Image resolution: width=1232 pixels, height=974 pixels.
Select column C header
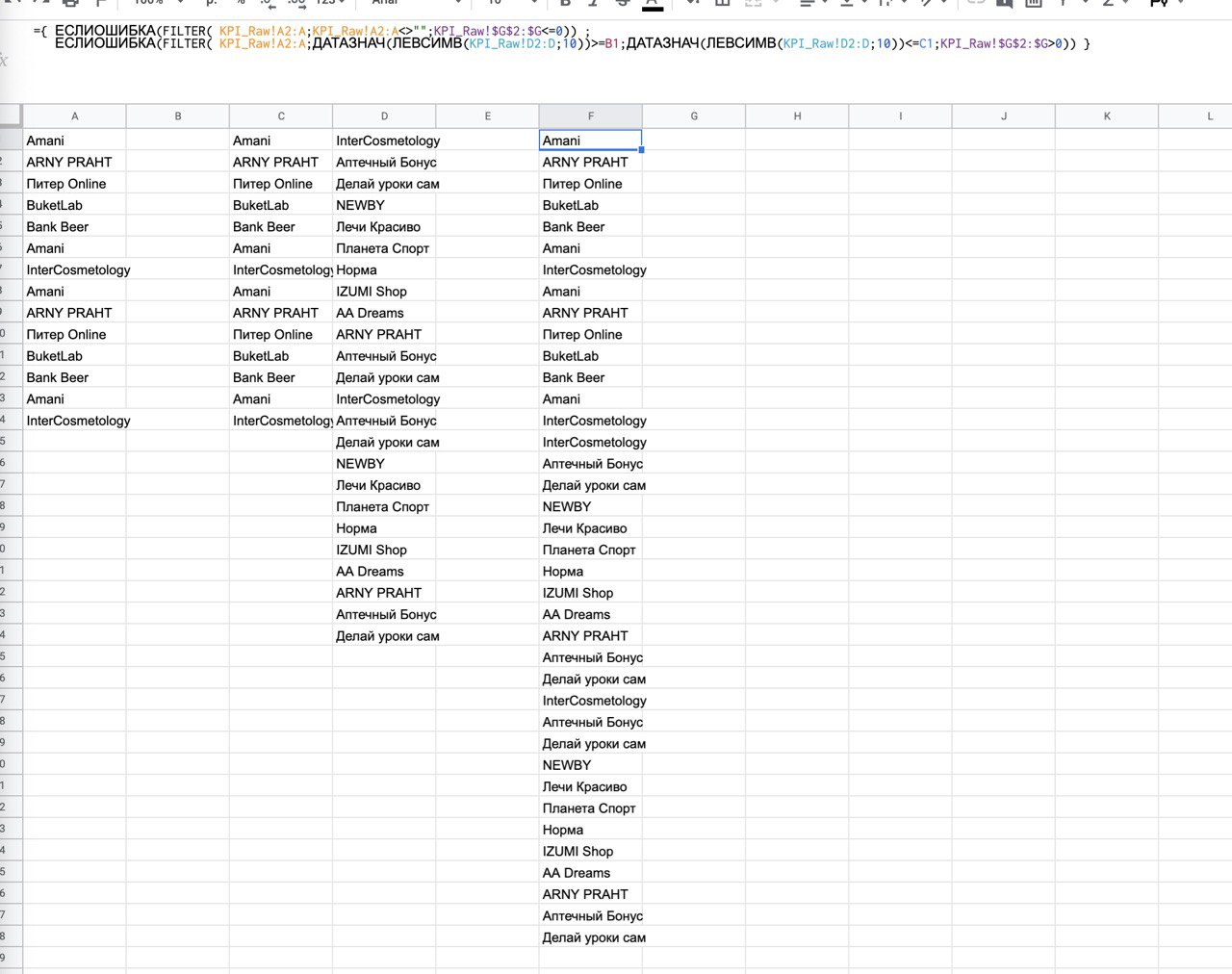[281, 115]
